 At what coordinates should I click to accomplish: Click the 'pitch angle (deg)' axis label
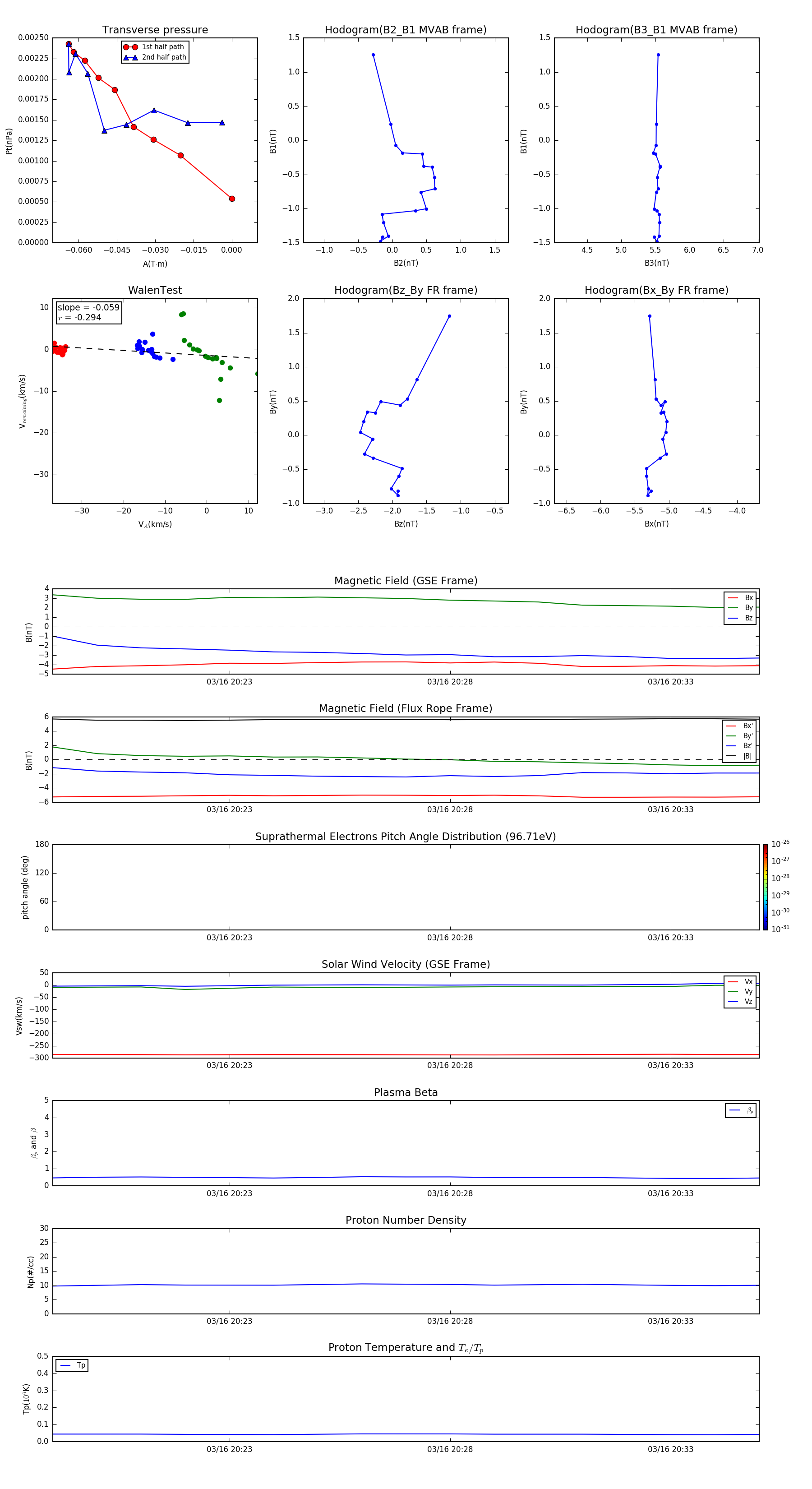(25, 887)
